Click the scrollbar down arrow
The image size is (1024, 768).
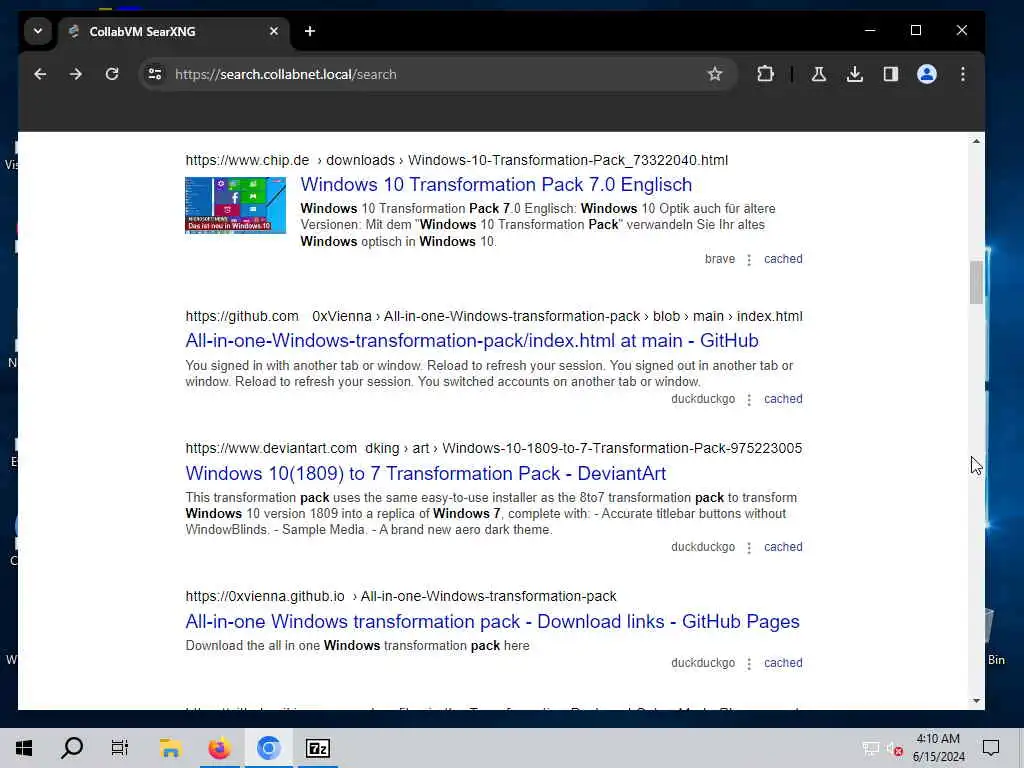click(976, 701)
